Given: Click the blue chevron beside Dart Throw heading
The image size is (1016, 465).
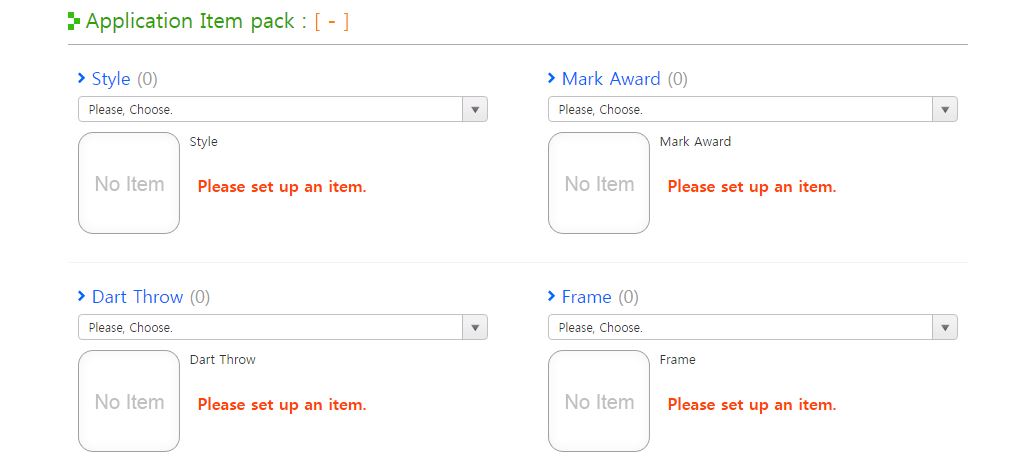Looking at the screenshot, I should tap(82, 296).
